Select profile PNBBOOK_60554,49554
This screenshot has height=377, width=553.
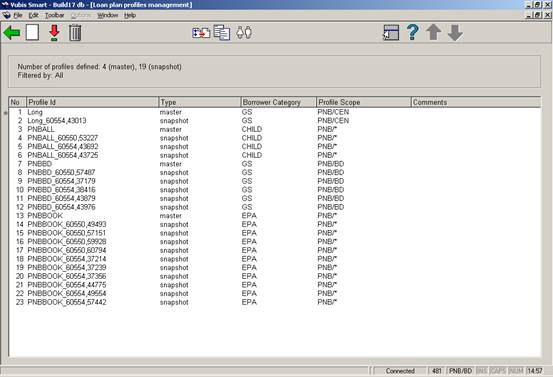click(275, 293)
